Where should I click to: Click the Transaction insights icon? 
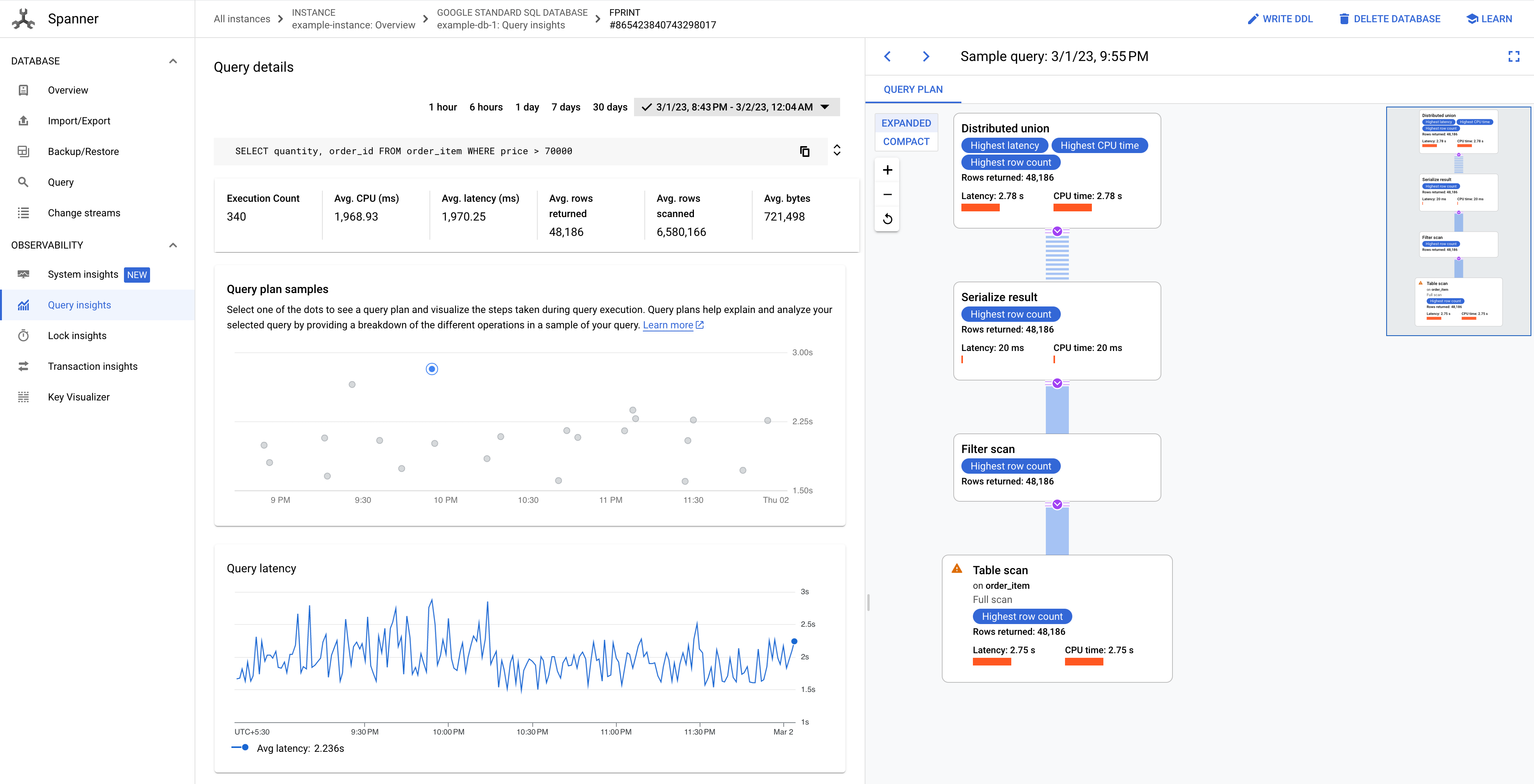tap(24, 366)
